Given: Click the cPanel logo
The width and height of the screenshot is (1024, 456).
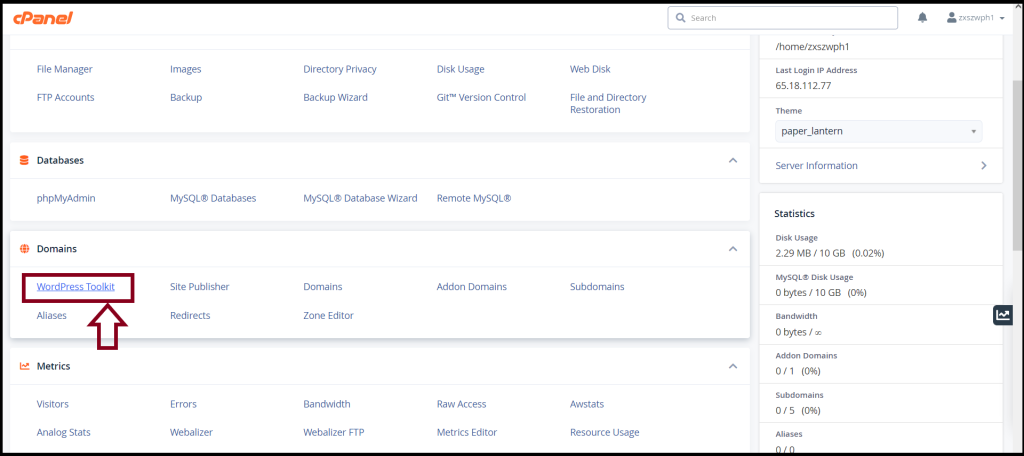Looking at the screenshot, I should pyautogui.click(x=42, y=18).
